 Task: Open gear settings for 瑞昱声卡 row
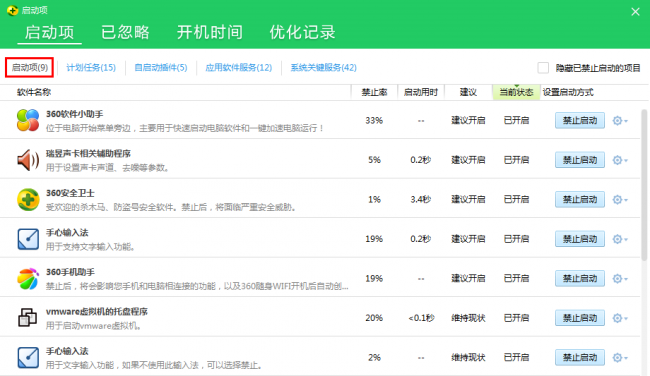(x=620, y=160)
